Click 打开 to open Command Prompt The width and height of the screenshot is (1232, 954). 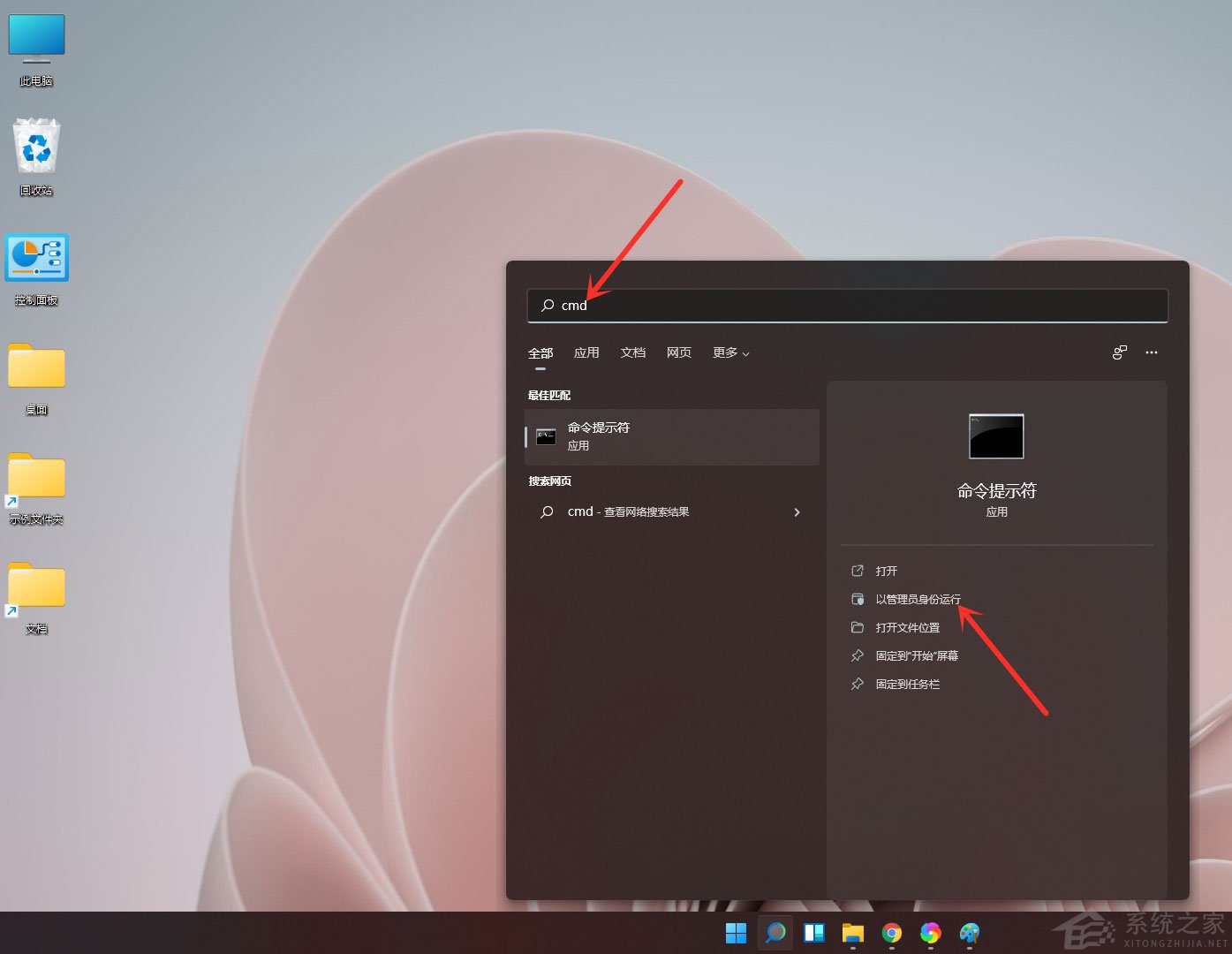pos(886,571)
